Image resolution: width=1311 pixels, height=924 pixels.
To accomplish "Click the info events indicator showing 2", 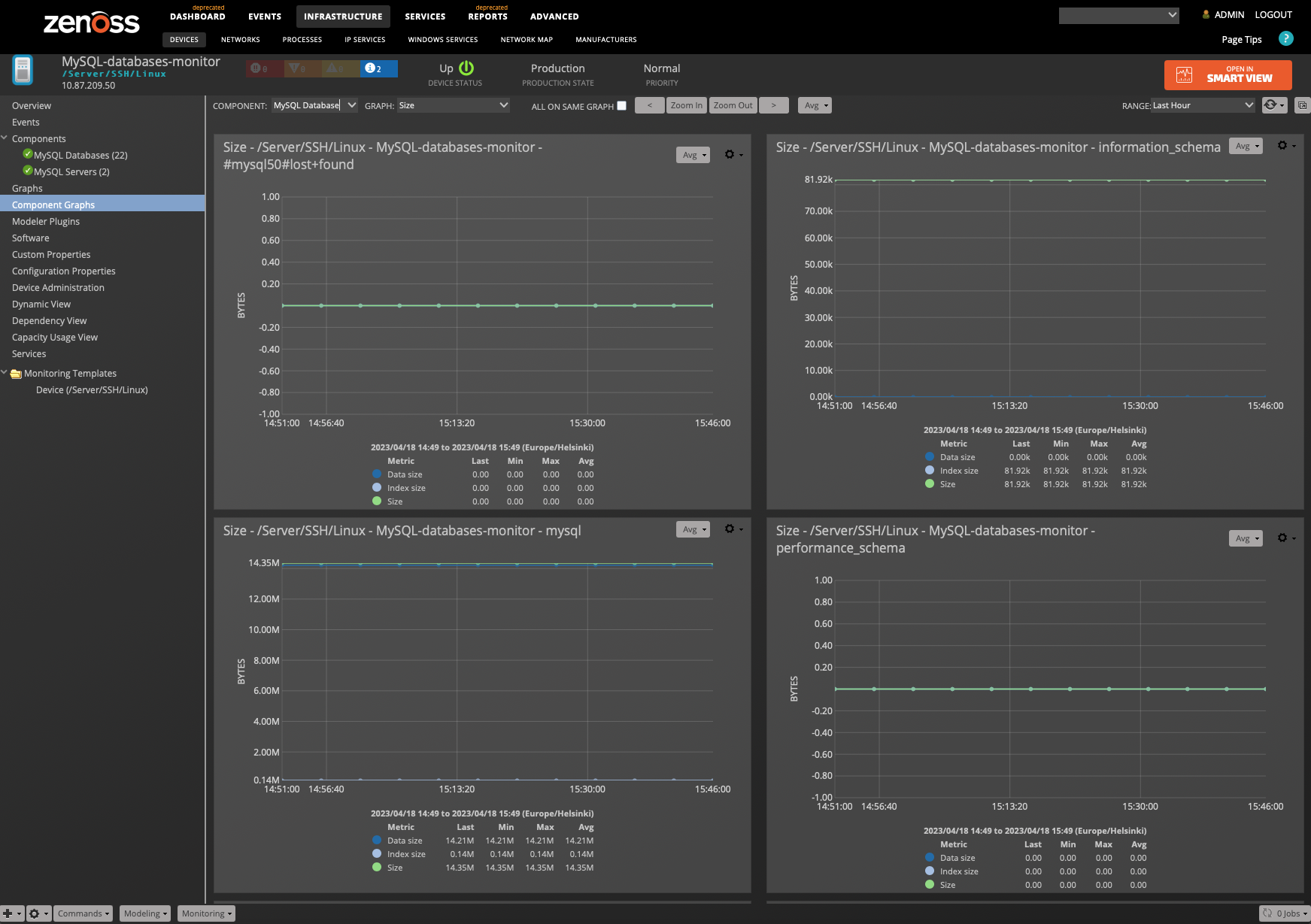I will click(378, 68).
